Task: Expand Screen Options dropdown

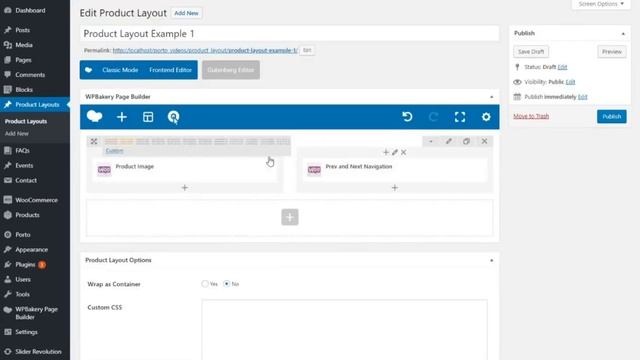Action: tap(601, 4)
